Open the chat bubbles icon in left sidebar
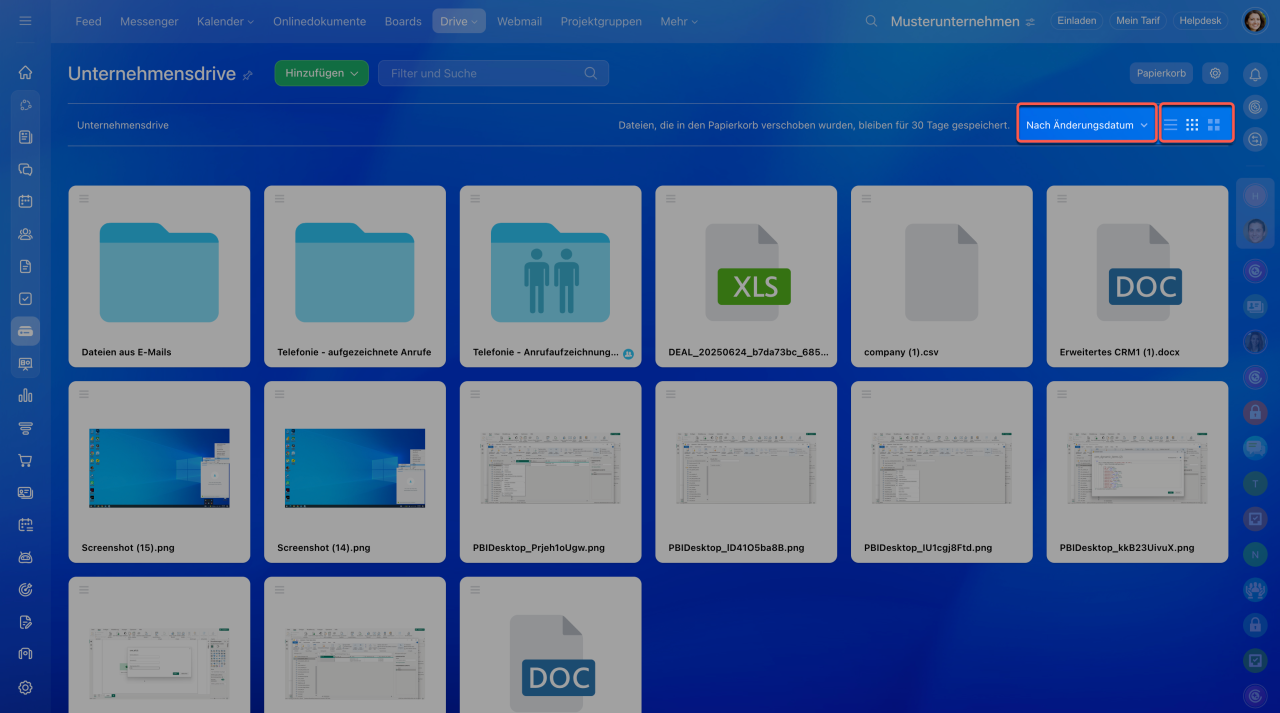This screenshot has height=713, width=1280. (x=25, y=169)
